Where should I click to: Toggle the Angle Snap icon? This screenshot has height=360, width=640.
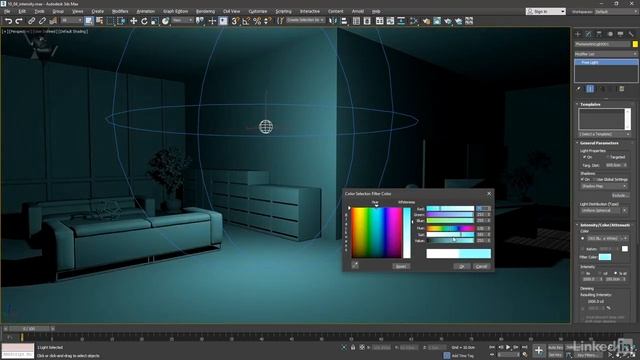(x=246, y=21)
